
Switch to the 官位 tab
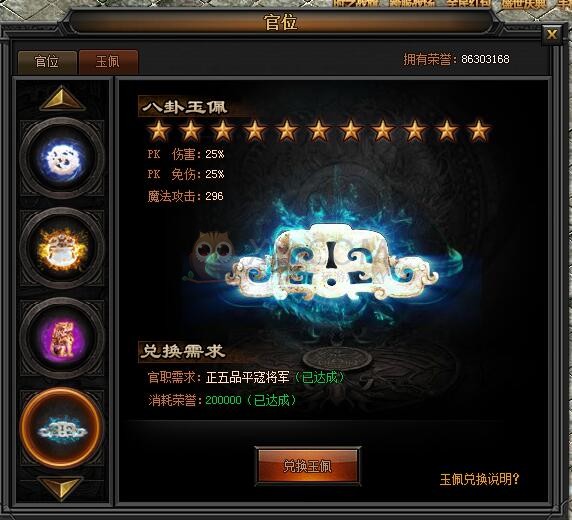pyautogui.click(x=47, y=61)
